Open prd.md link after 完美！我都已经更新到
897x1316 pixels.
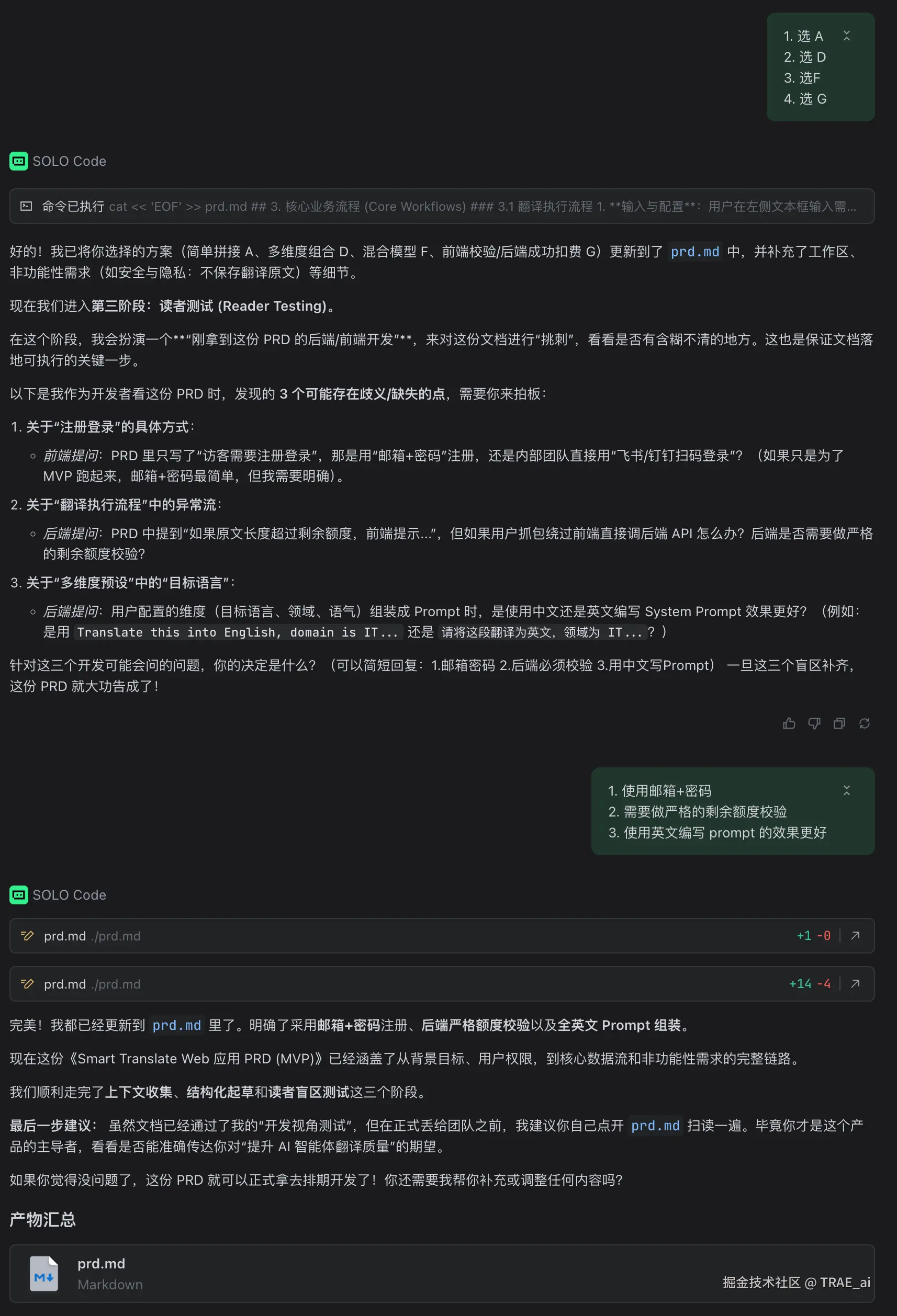coord(177,1026)
